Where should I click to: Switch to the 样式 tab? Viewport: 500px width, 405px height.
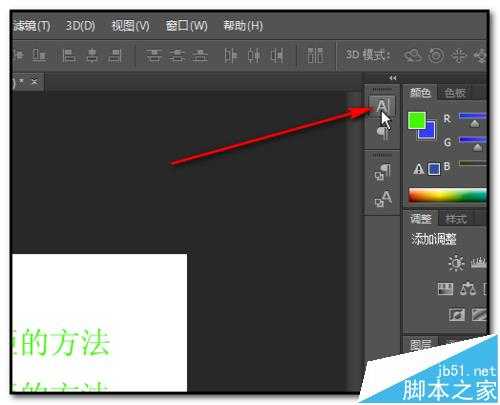click(x=456, y=219)
